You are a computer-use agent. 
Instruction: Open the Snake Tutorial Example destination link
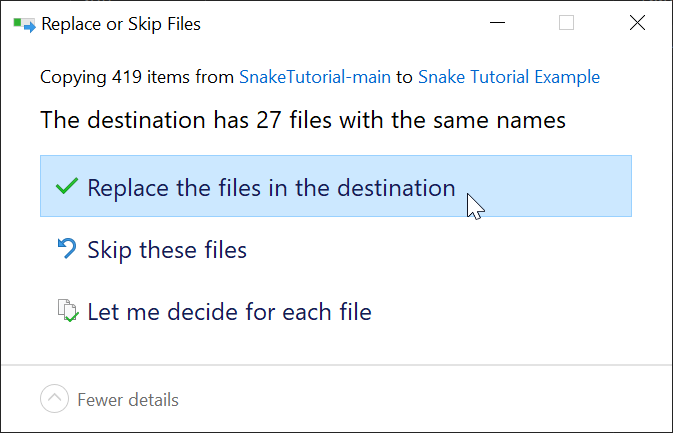tap(509, 77)
